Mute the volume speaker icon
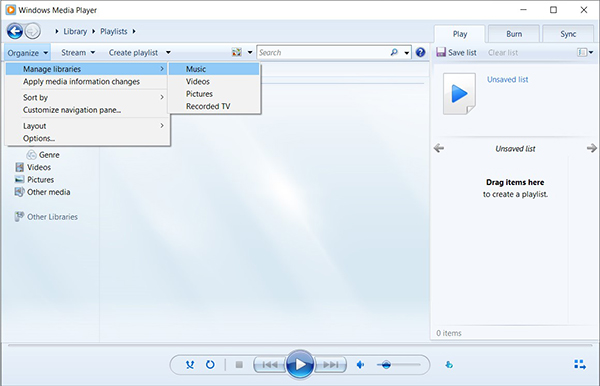 coord(360,365)
